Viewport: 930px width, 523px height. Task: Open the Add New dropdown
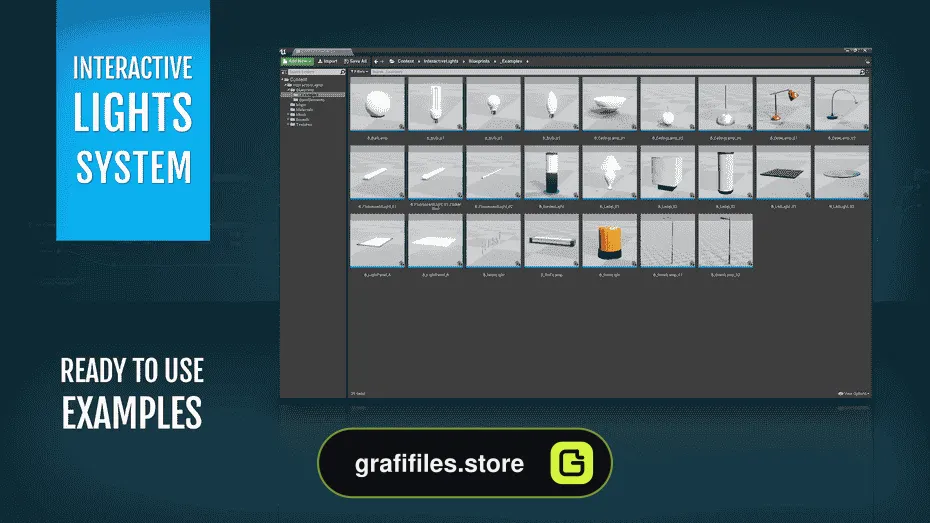coord(297,61)
